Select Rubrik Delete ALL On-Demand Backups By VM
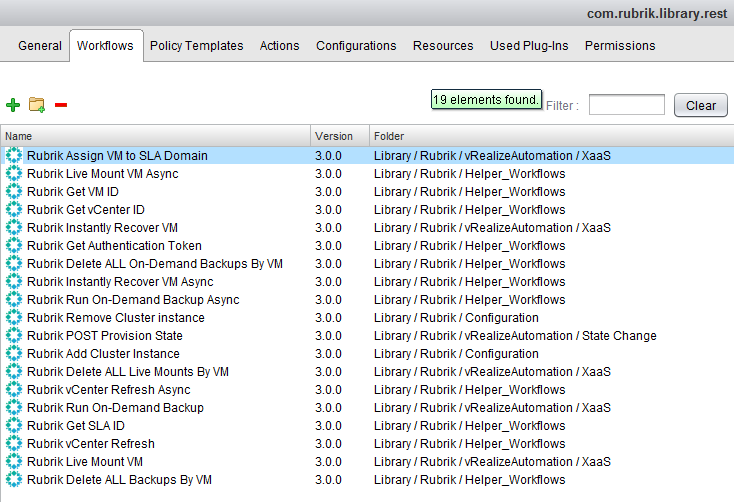734x502 pixels. (155, 264)
